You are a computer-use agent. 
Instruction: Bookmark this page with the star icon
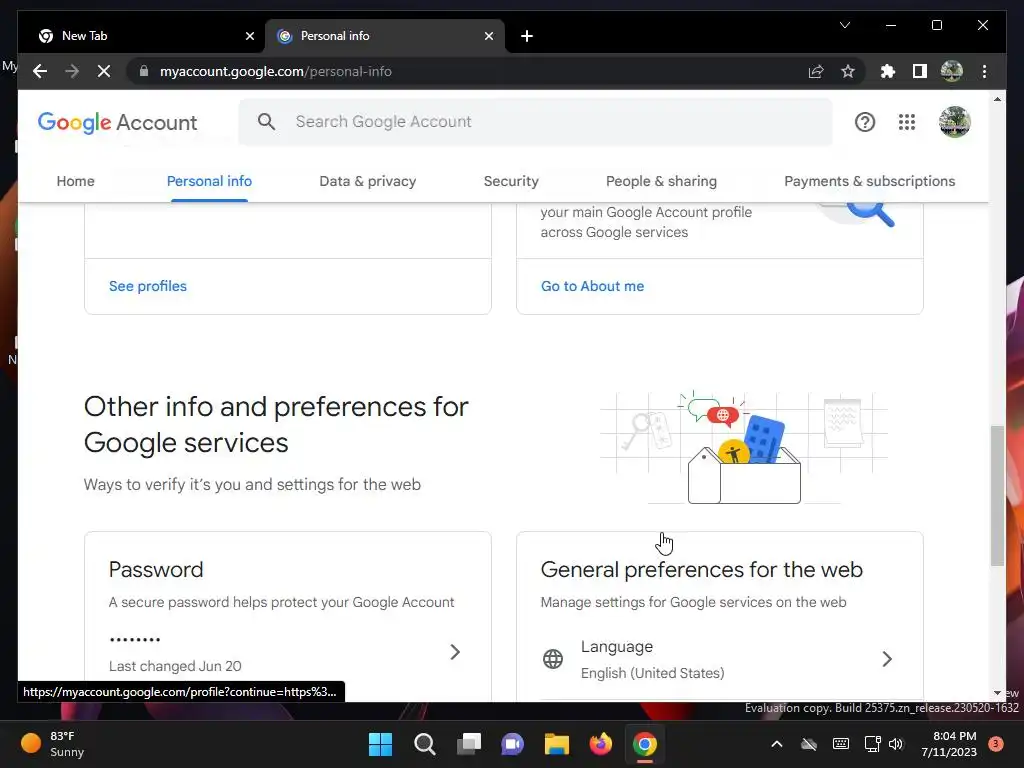848,71
